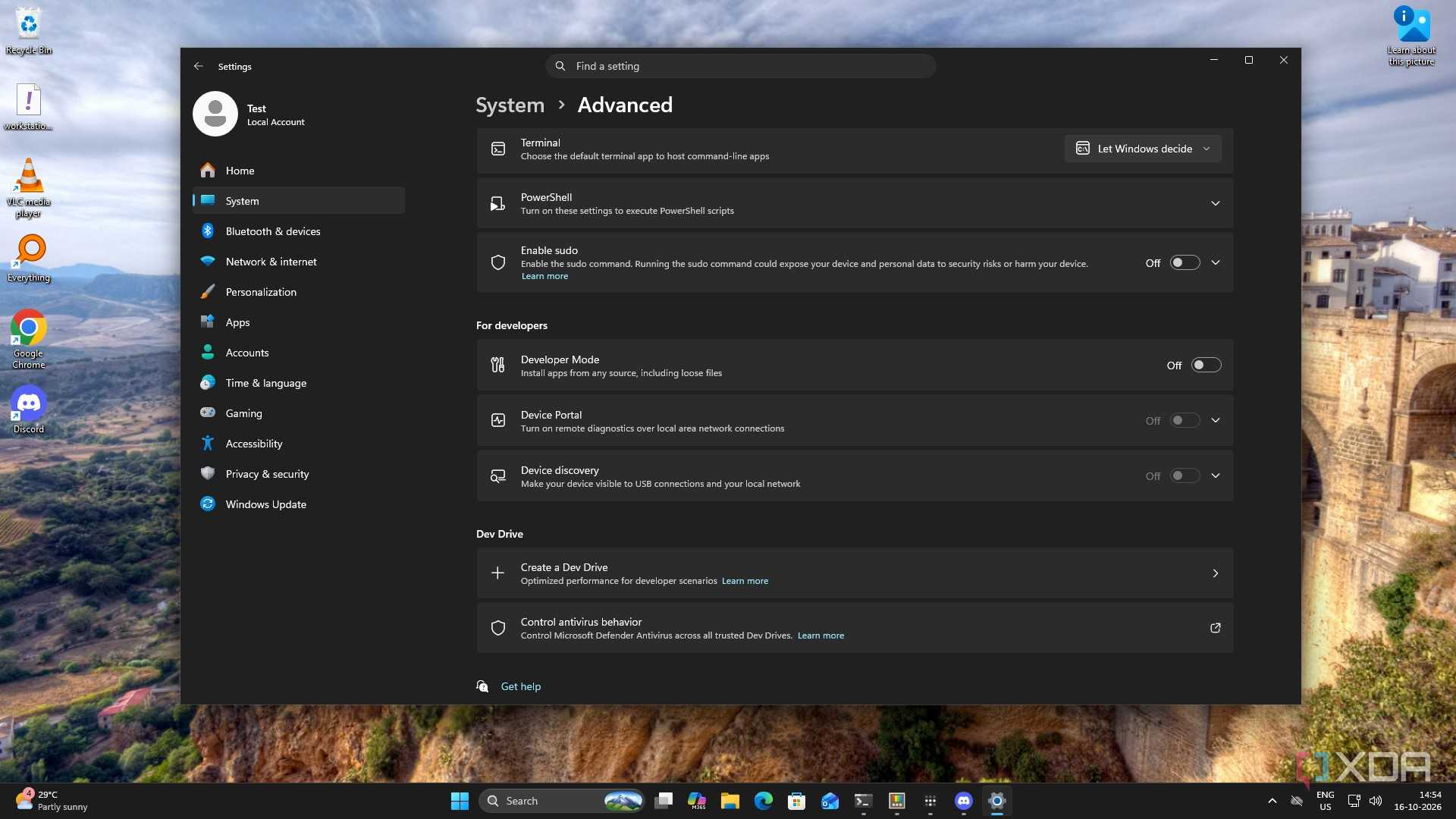Open Discord desktop shortcut
This screenshot has height=819, width=1456.
coord(29,409)
